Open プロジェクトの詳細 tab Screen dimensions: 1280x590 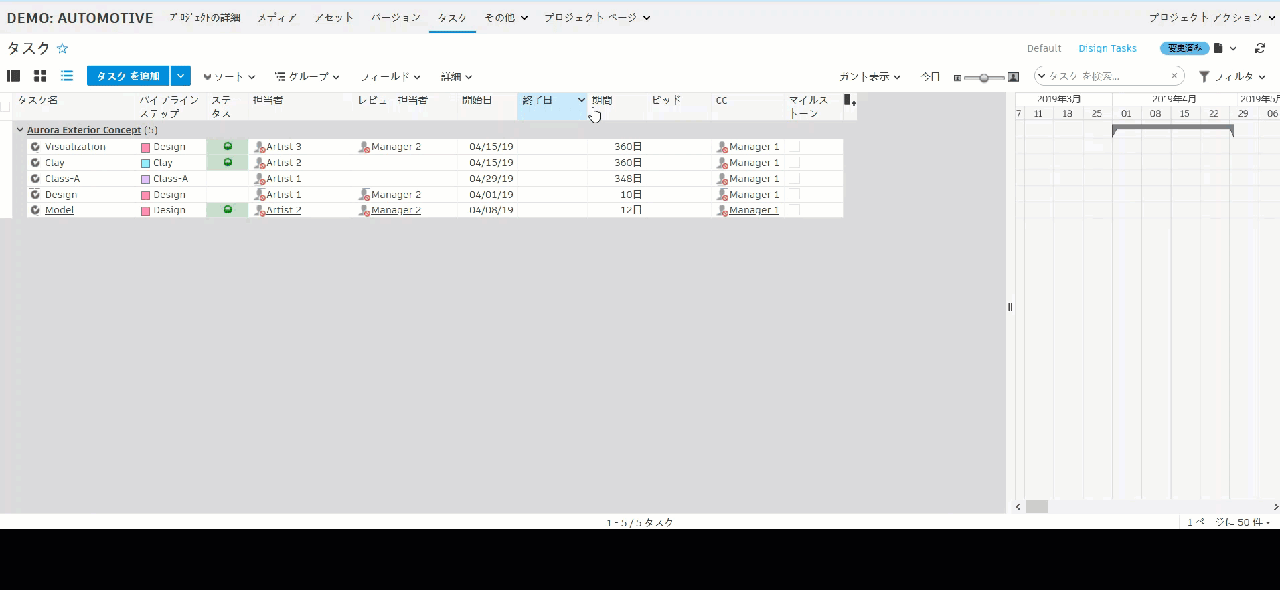click(204, 17)
